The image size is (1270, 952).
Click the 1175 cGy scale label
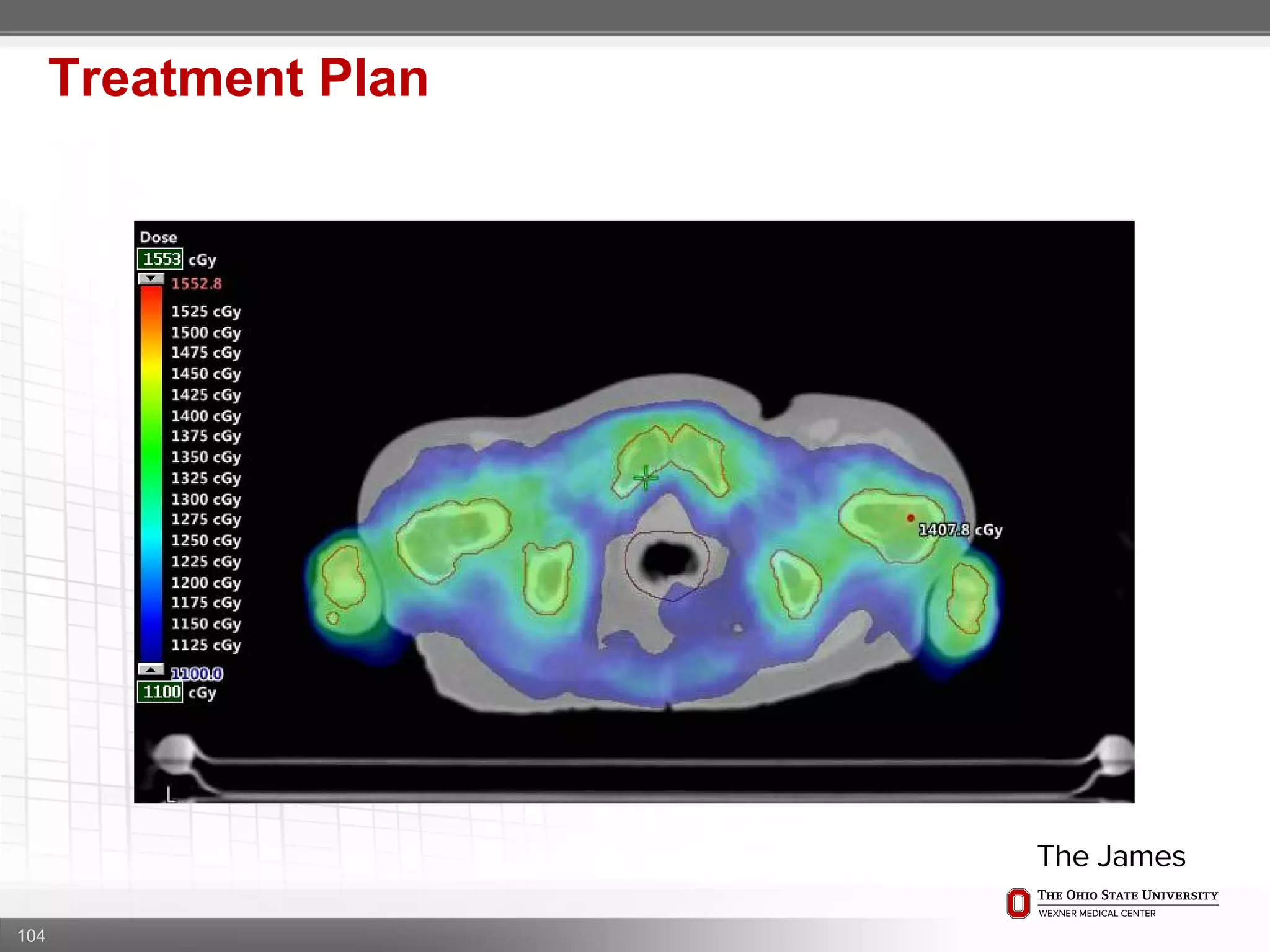[x=206, y=603]
